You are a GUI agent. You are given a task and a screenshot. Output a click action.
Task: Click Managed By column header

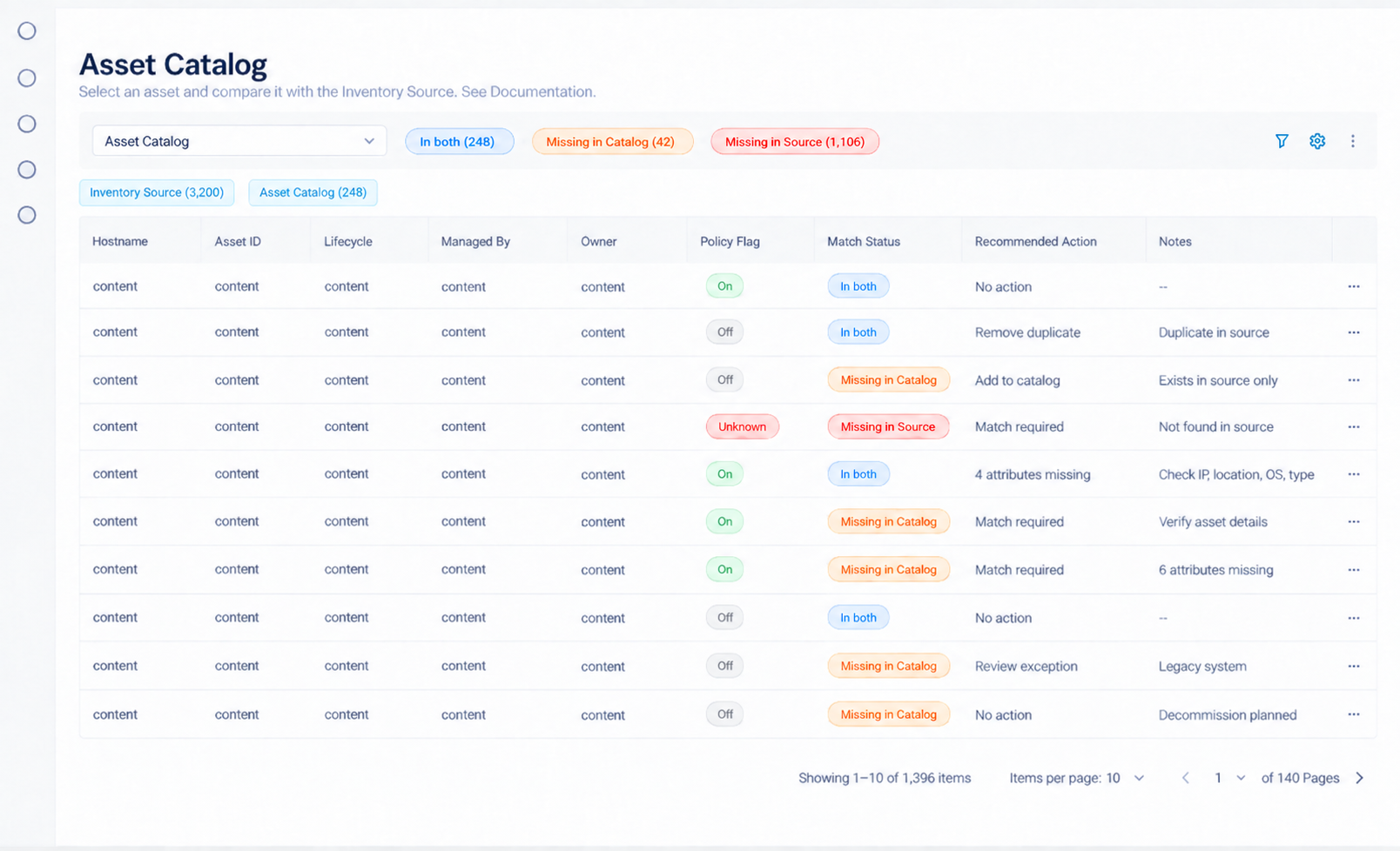point(475,242)
